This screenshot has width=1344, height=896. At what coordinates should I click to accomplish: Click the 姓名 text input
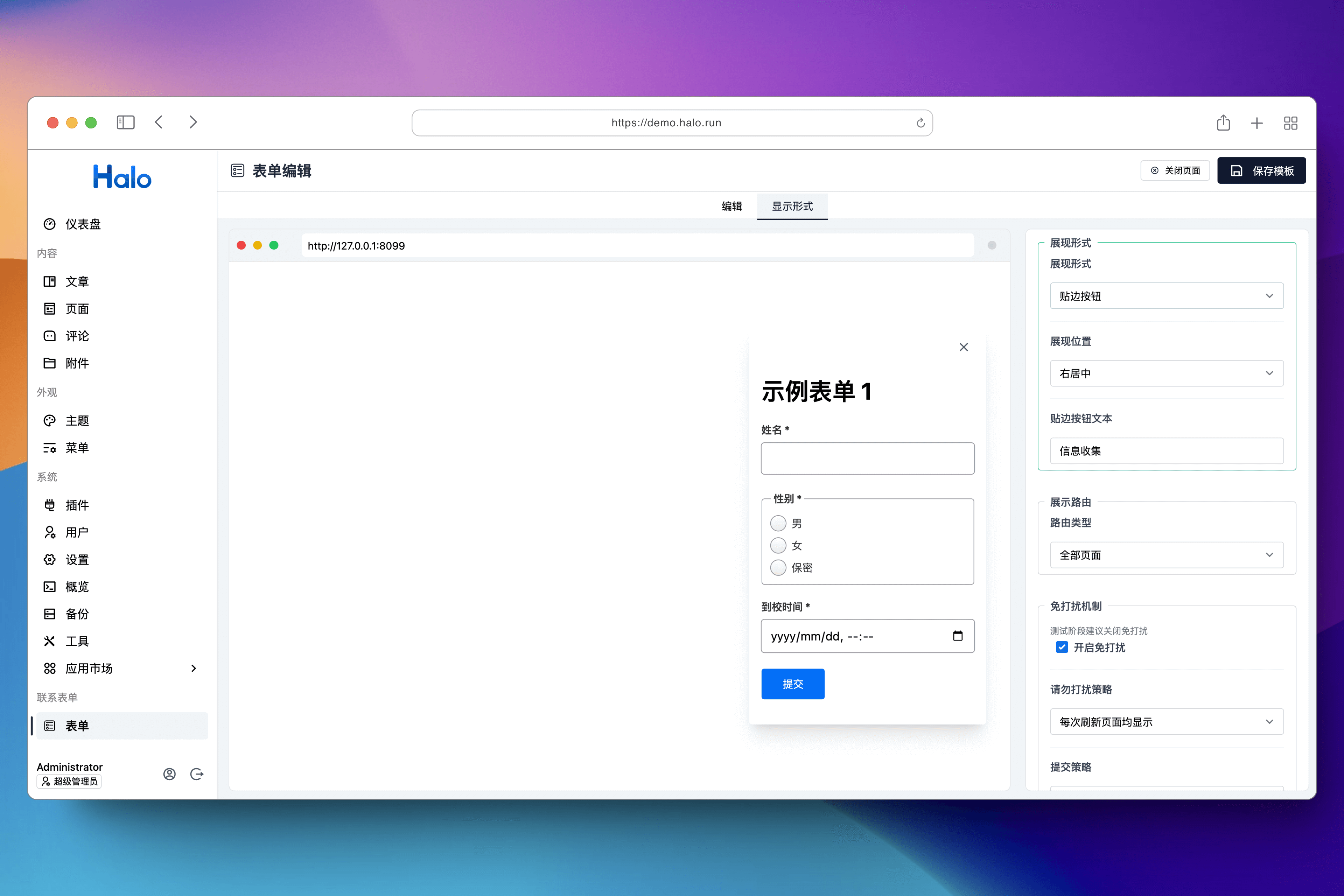point(867,458)
